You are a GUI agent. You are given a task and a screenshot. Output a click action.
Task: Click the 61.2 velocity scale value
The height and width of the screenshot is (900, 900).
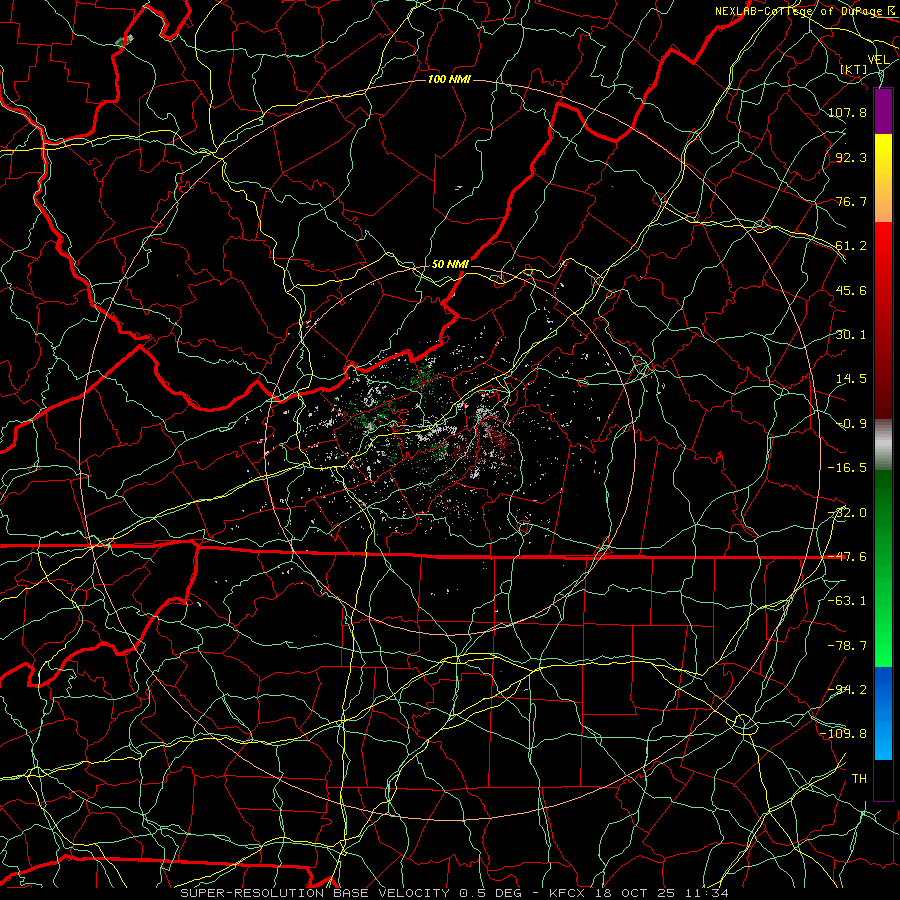pyautogui.click(x=851, y=246)
